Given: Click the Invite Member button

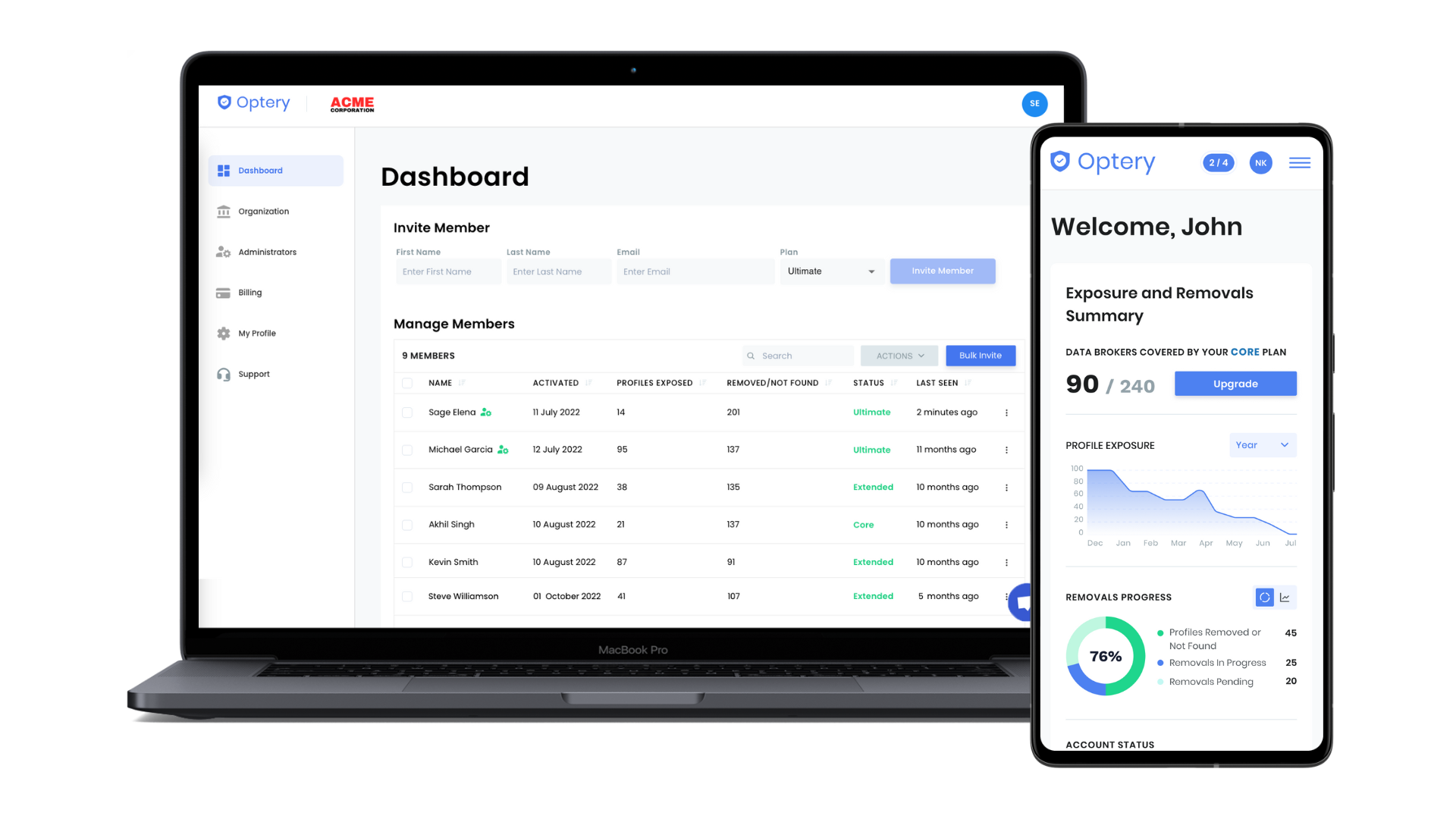Looking at the screenshot, I should (x=942, y=270).
